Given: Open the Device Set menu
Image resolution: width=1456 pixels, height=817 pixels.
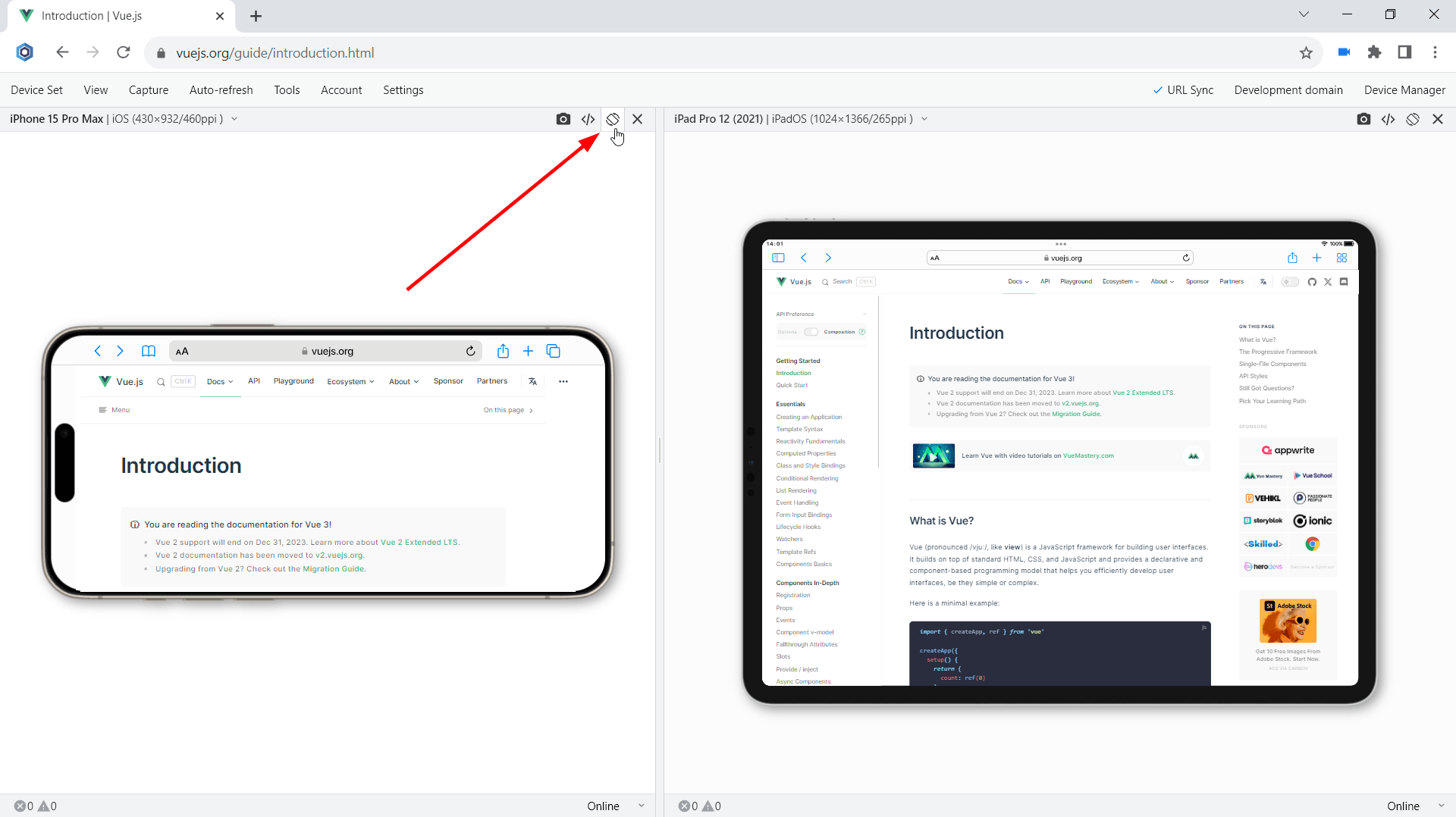Looking at the screenshot, I should (x=36, y=89).
